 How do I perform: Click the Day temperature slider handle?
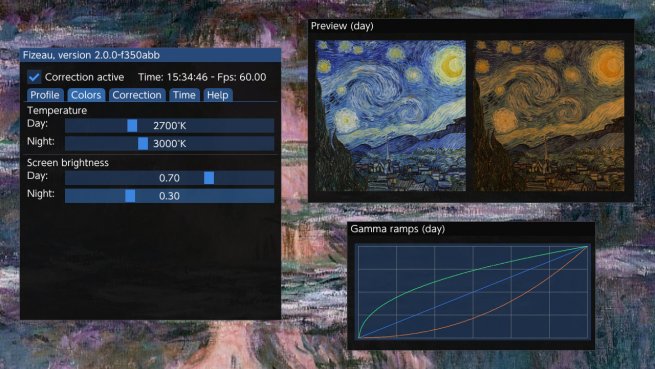pyautogui.click(x=132, y=126)
